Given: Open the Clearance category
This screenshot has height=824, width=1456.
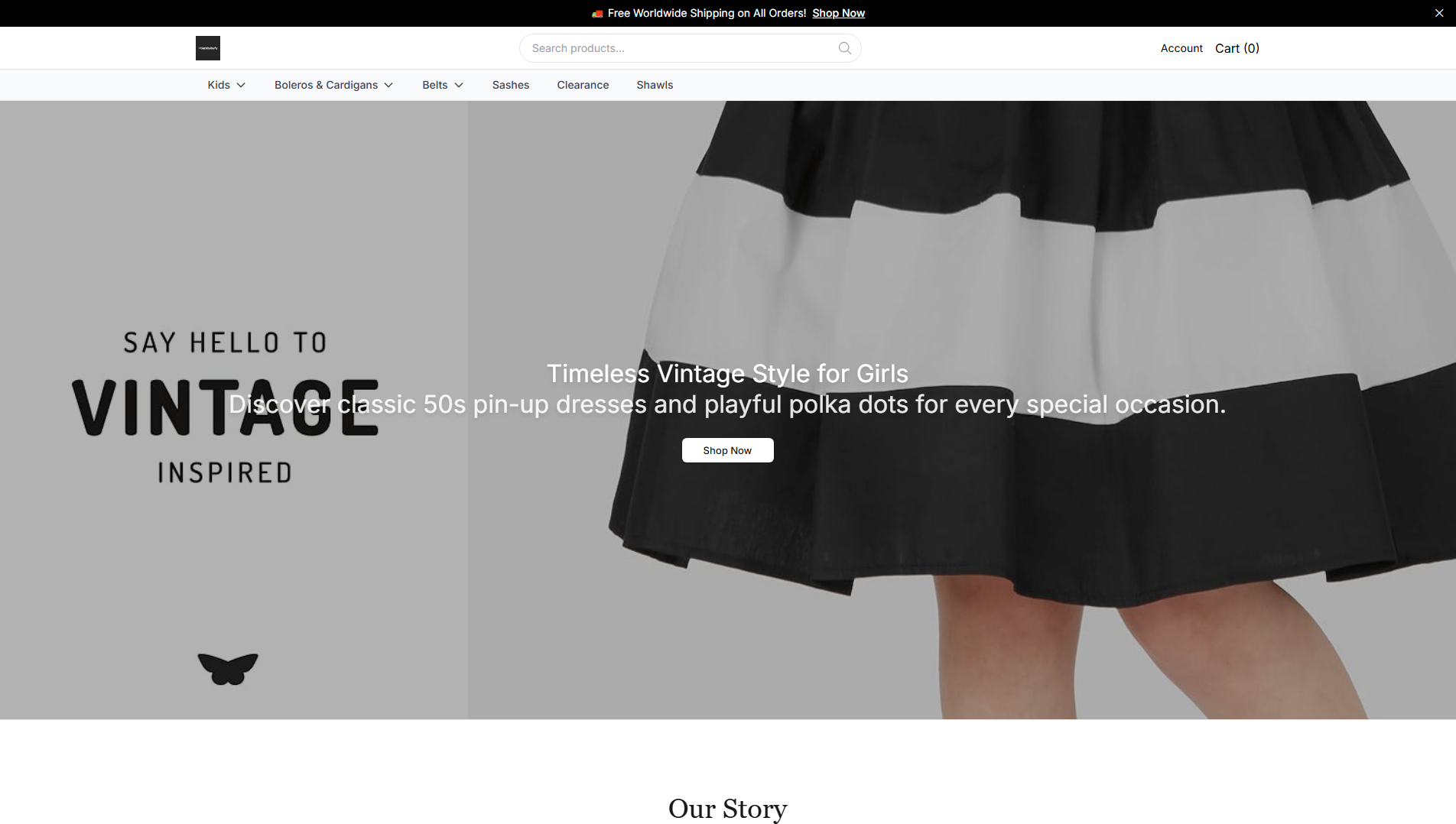Looking at the screenshot, I should (583, 85).
